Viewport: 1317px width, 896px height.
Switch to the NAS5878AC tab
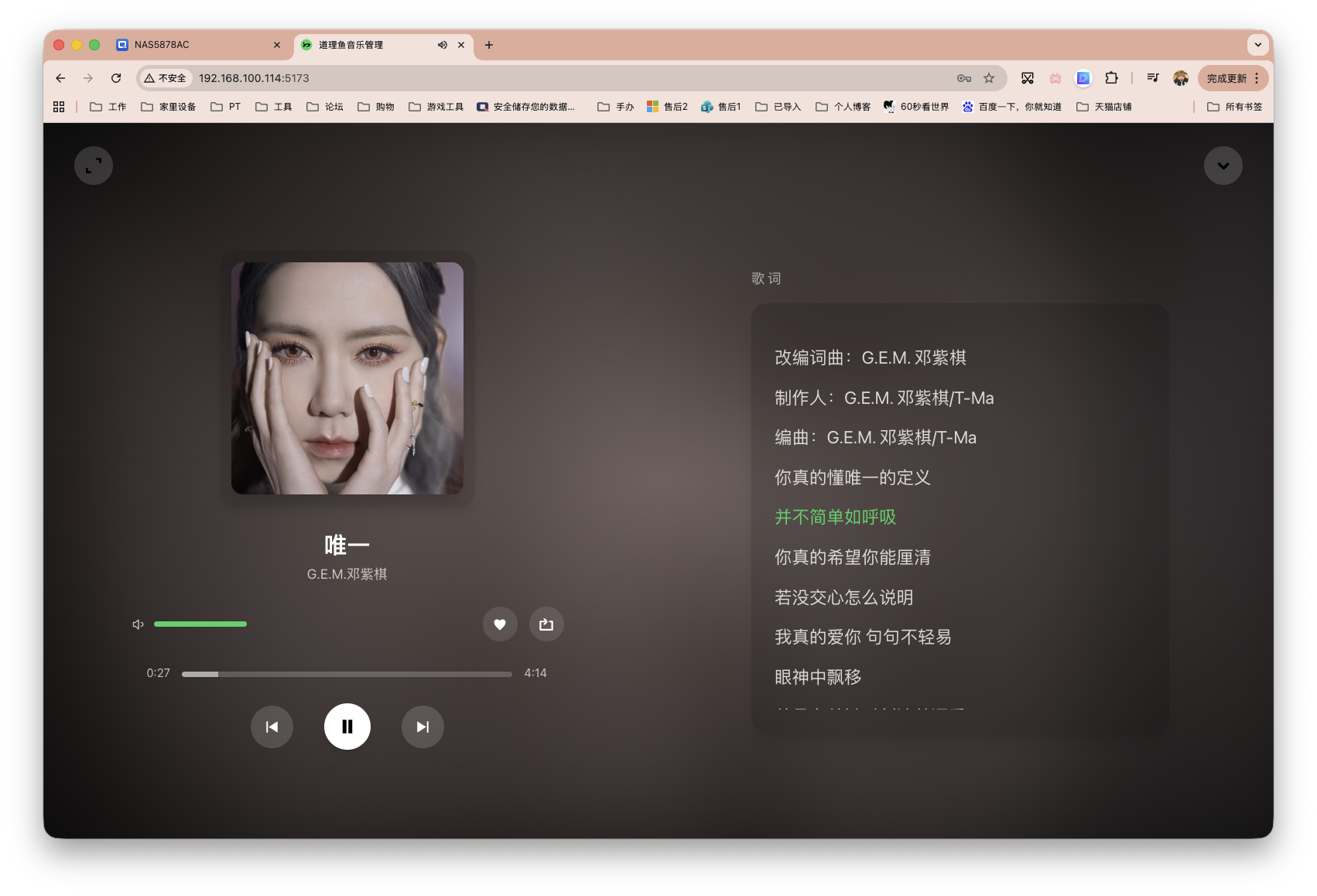[162, 45]
